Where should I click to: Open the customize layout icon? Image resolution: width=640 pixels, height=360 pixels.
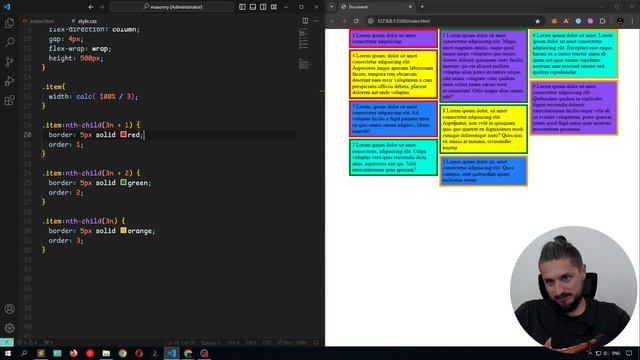274,7
